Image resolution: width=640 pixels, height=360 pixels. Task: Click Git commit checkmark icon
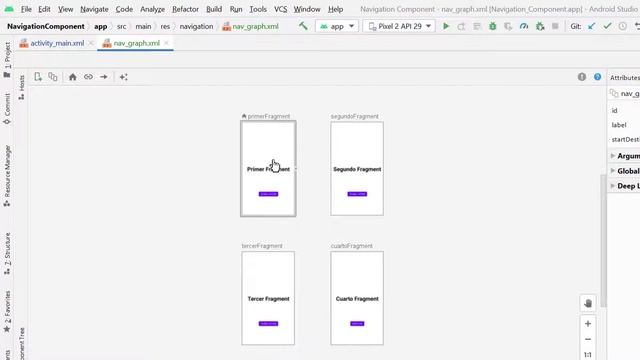click(x=607, y=26)
